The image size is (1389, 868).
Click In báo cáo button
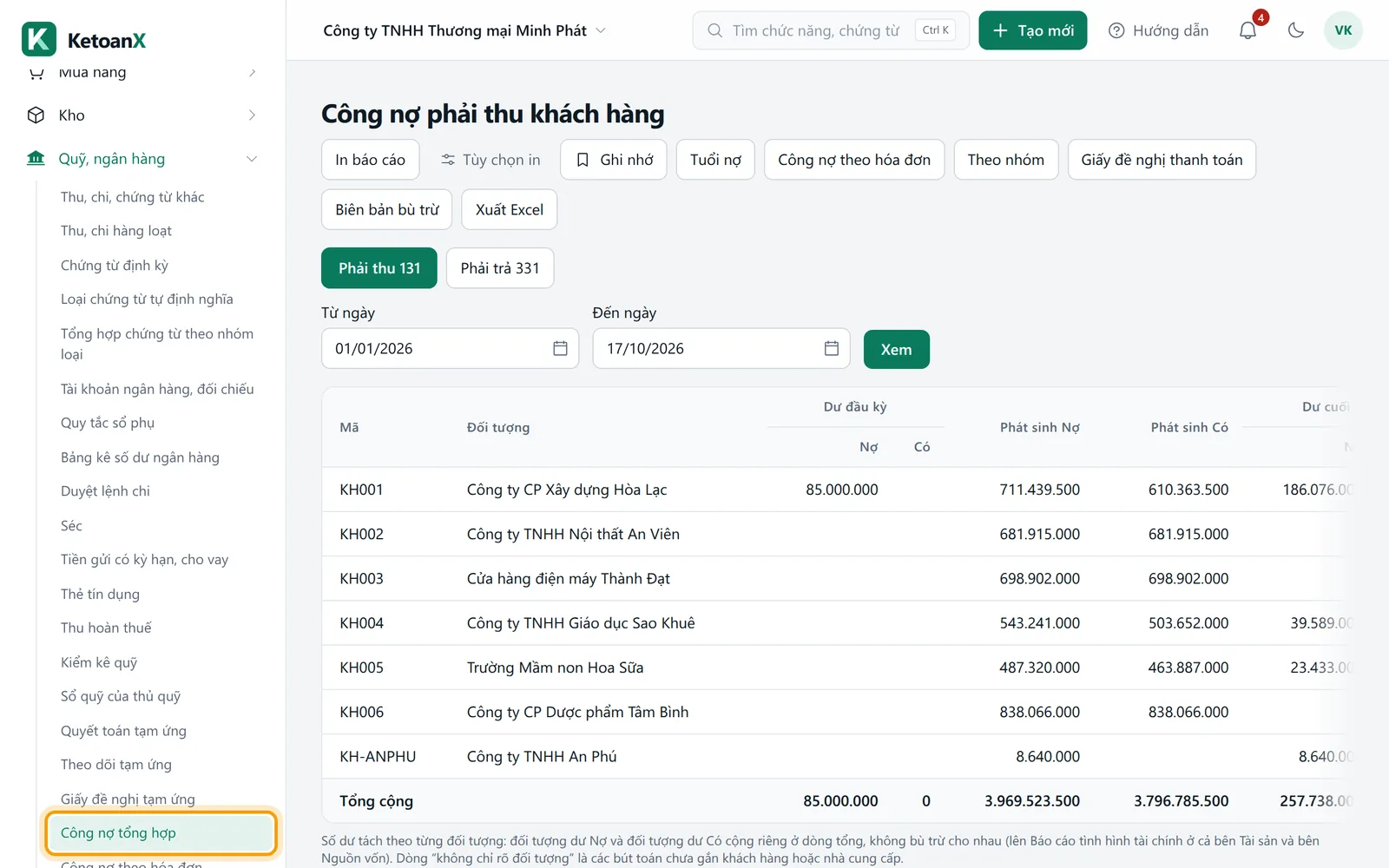371,160
